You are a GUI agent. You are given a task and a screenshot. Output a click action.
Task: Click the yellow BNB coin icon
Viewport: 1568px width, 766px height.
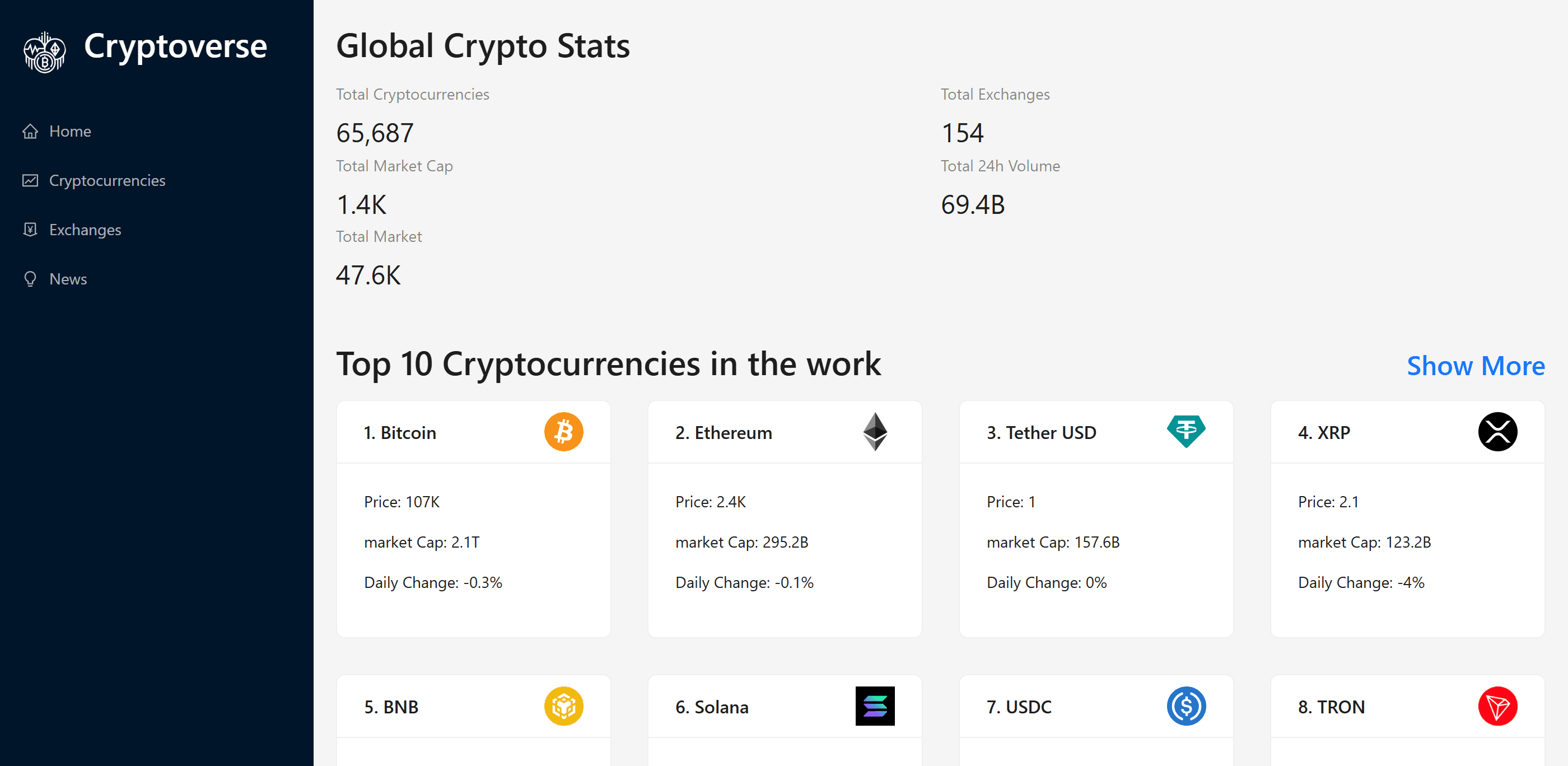pos(564,706)
